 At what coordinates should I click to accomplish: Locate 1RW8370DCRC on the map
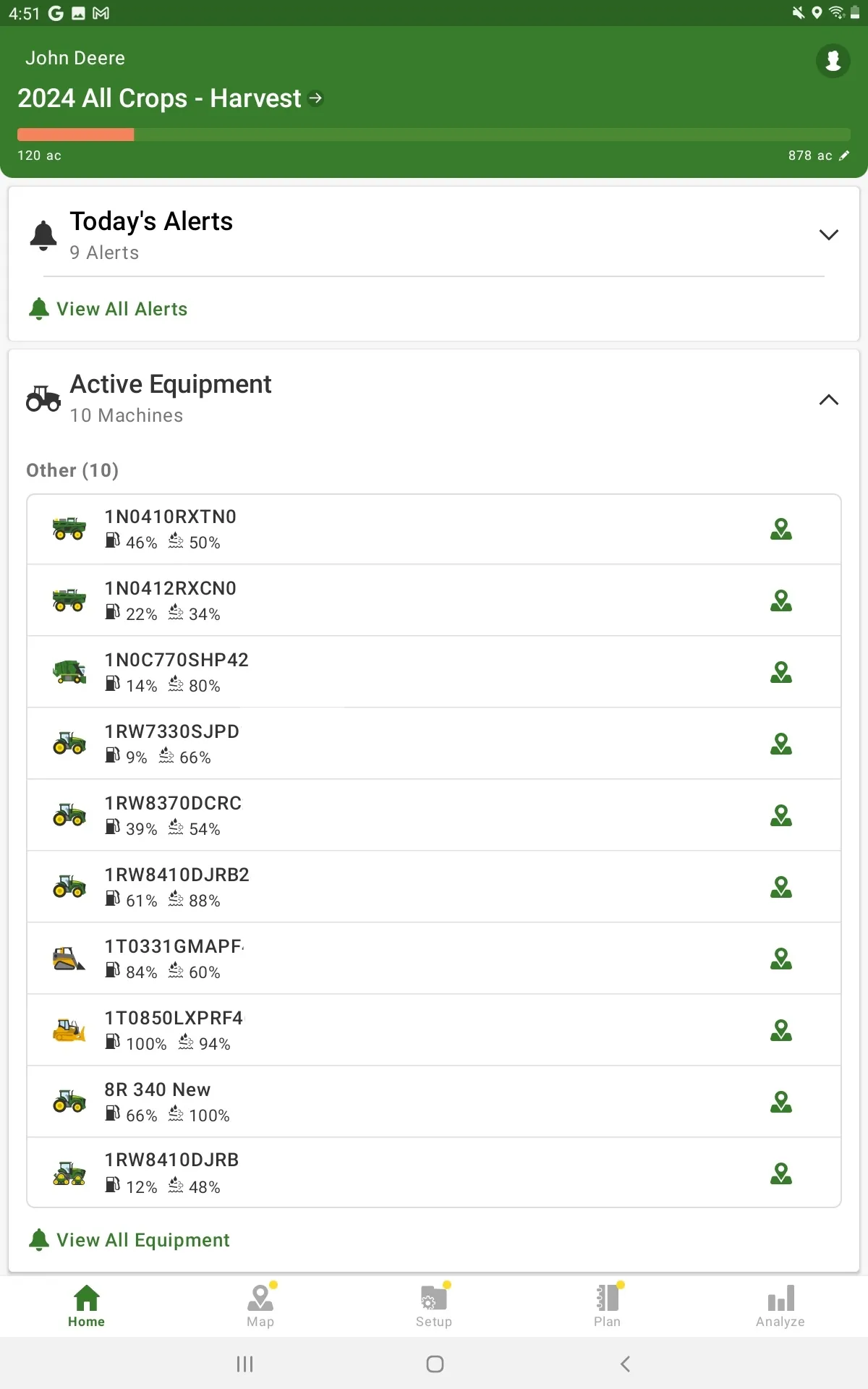[x=781, y=816]
